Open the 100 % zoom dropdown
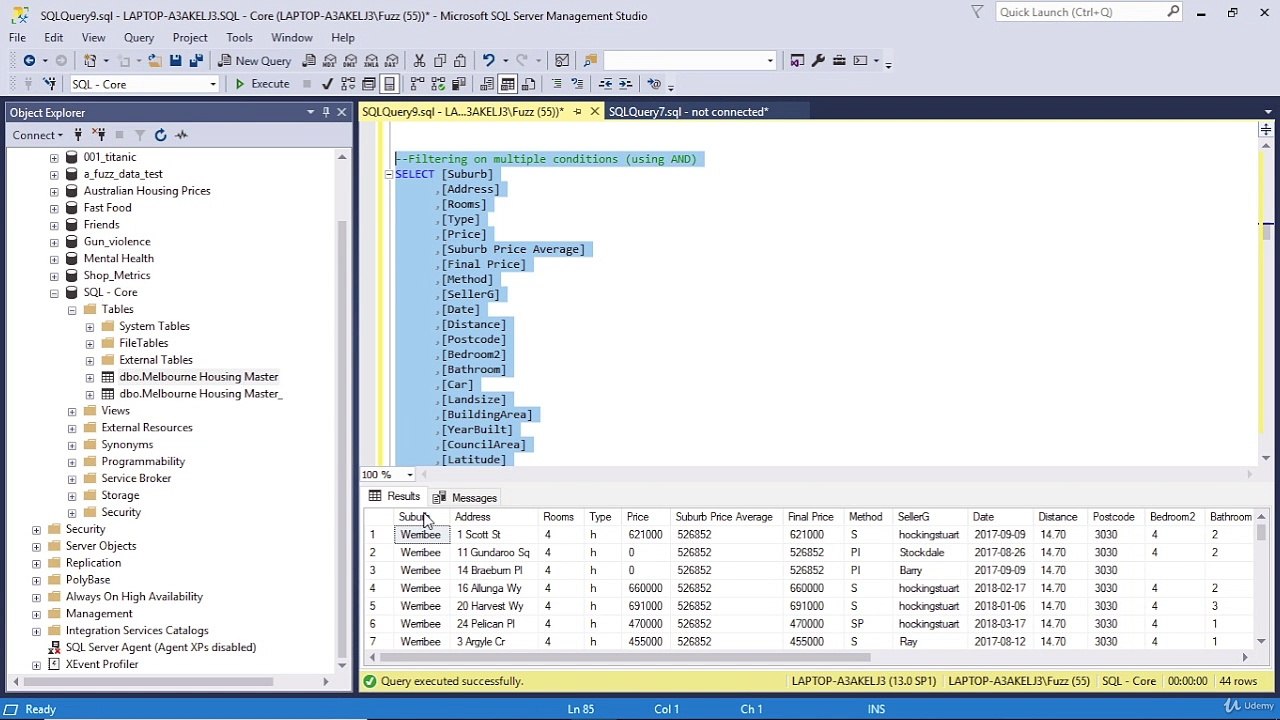The width and height of the screenshot is (1280, 720). (410, 475)
